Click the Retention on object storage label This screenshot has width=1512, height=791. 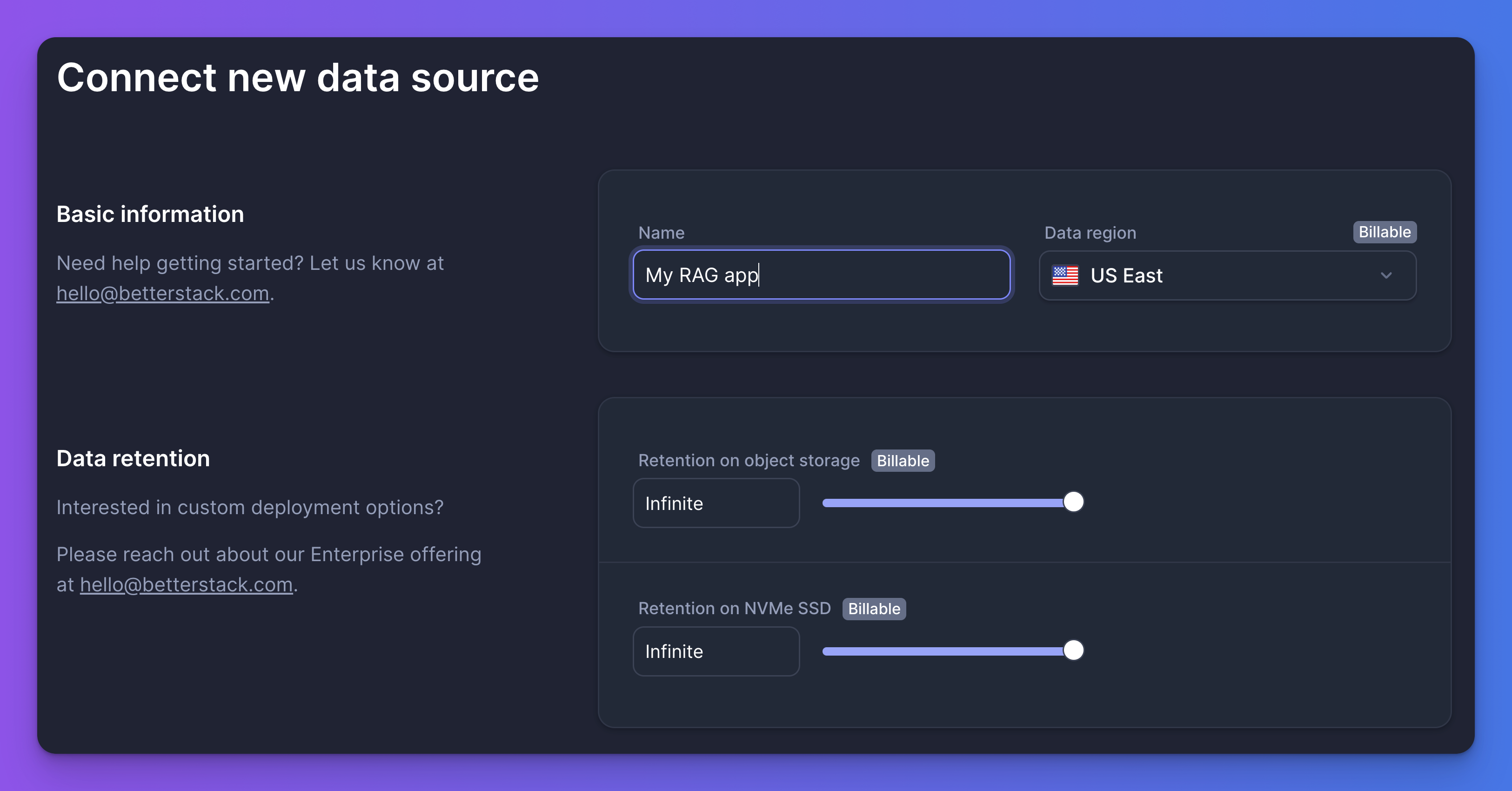(x=749, y=460)
